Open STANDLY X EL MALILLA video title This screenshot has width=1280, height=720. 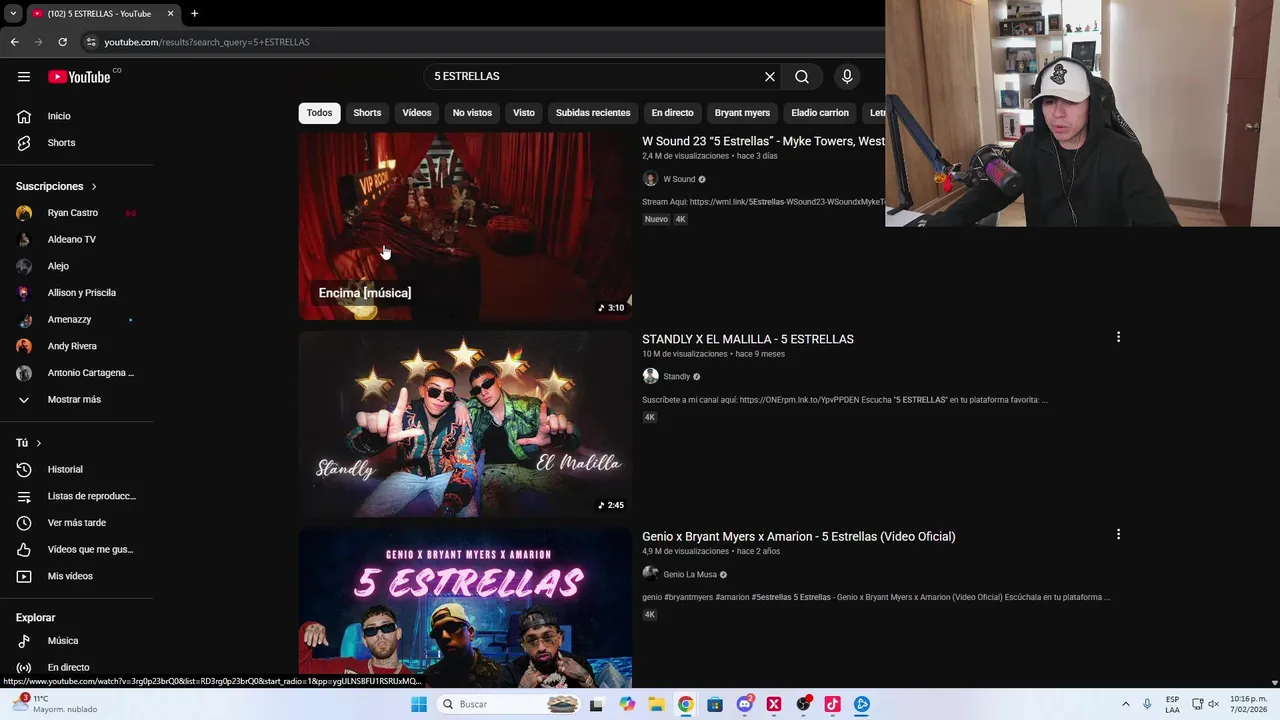click(x=748, y=339)
